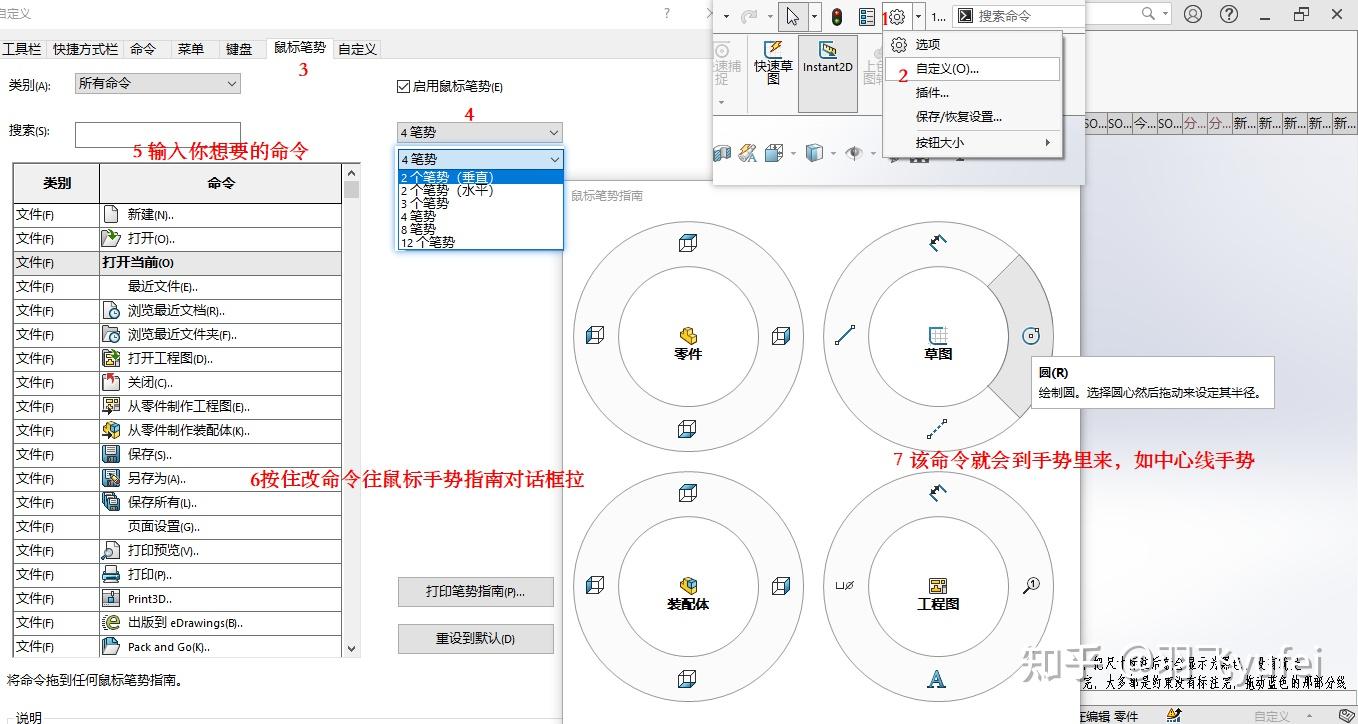Click the 命令 column header
Screen dimensions: 1358x724
[220, 183]
